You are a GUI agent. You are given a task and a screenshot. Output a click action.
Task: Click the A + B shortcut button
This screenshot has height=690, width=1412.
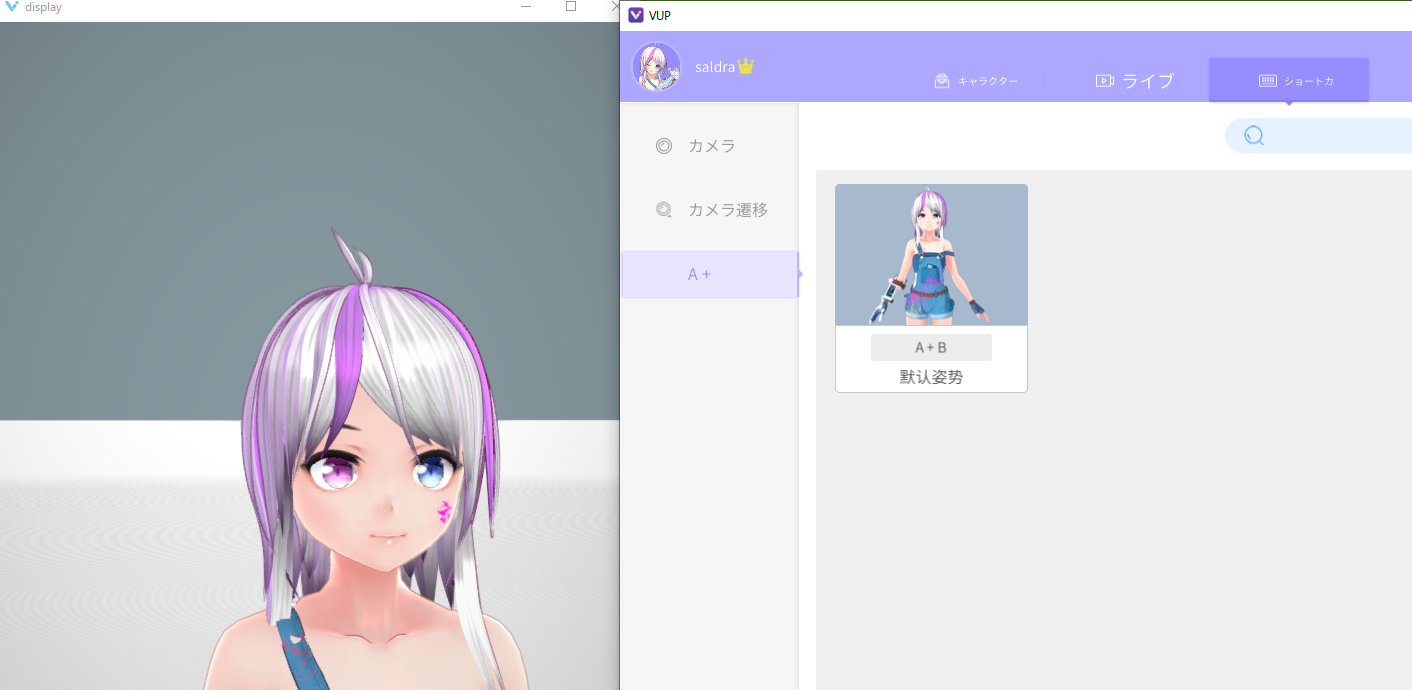[931, 348]
